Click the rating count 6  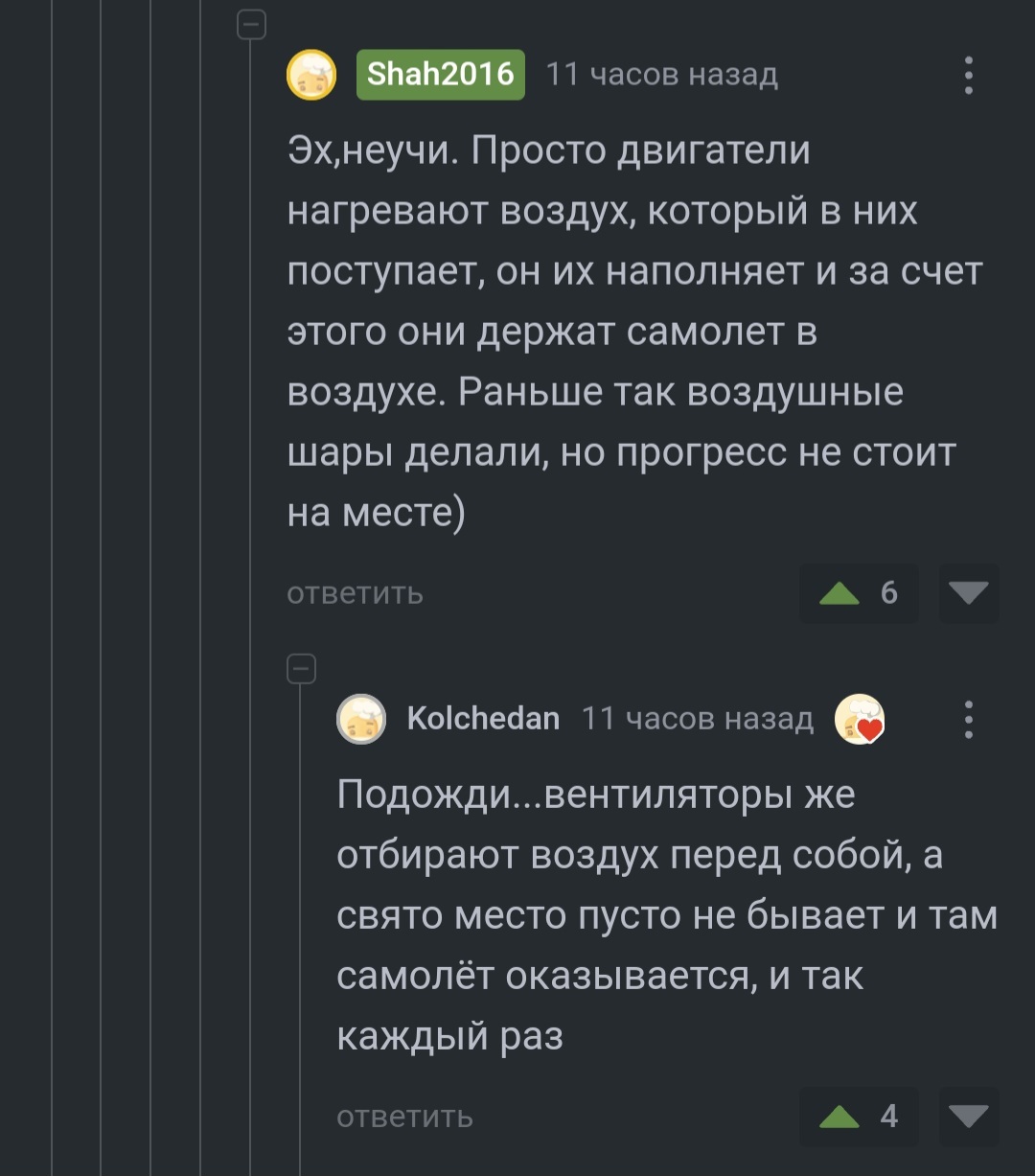[889, 594]
